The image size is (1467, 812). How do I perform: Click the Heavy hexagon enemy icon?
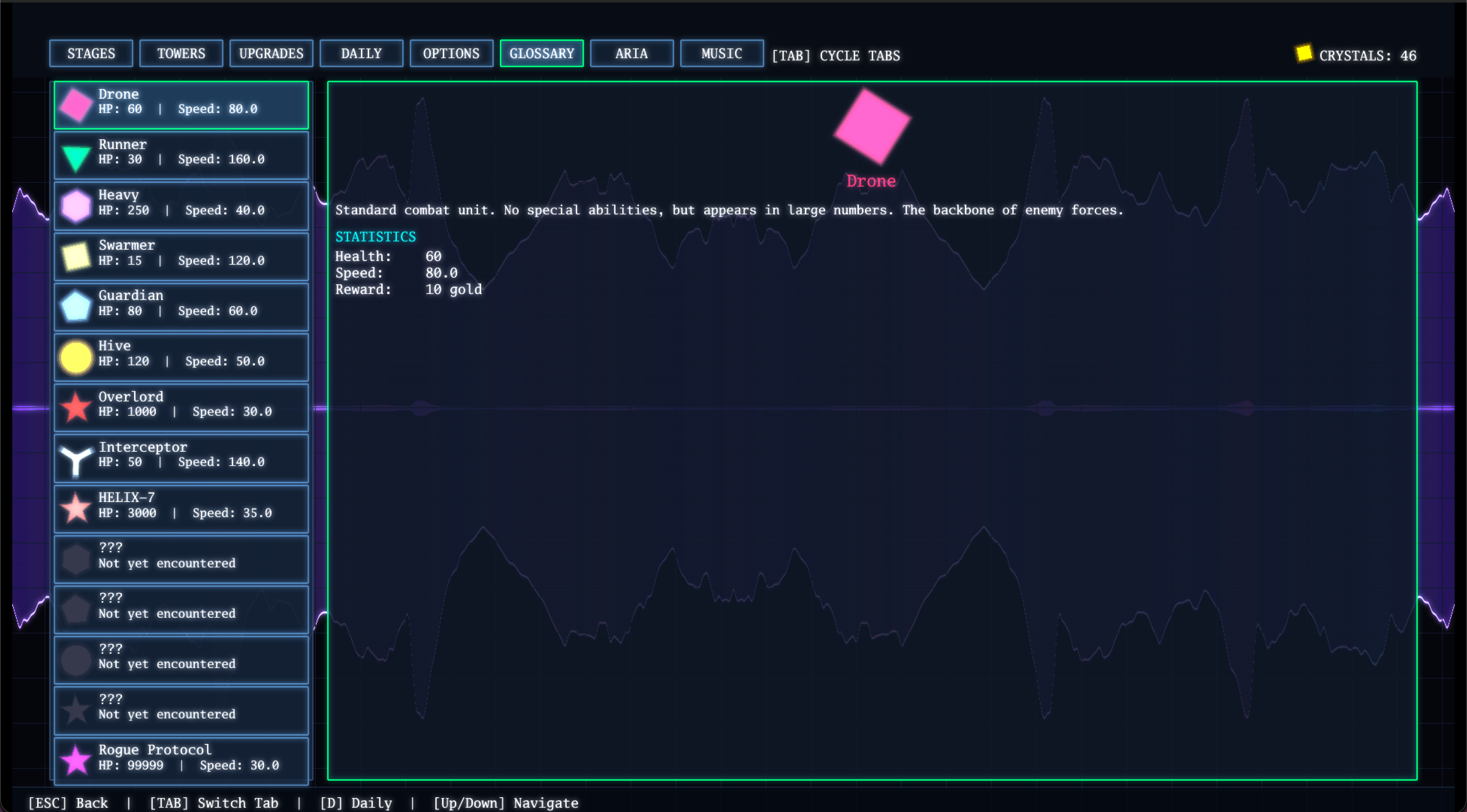pos(75,206)
